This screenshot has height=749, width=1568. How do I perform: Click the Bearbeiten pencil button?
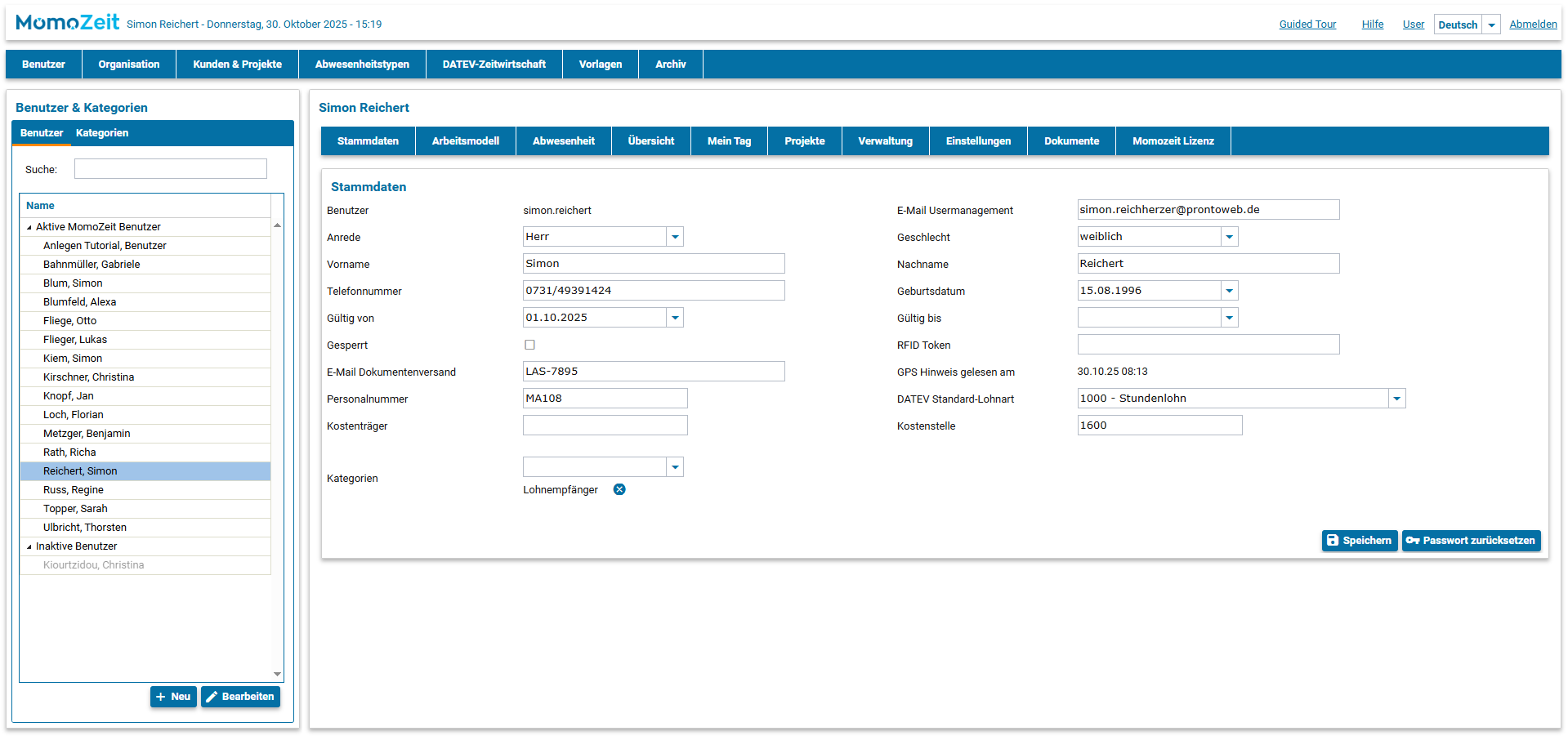coord(240,697)
